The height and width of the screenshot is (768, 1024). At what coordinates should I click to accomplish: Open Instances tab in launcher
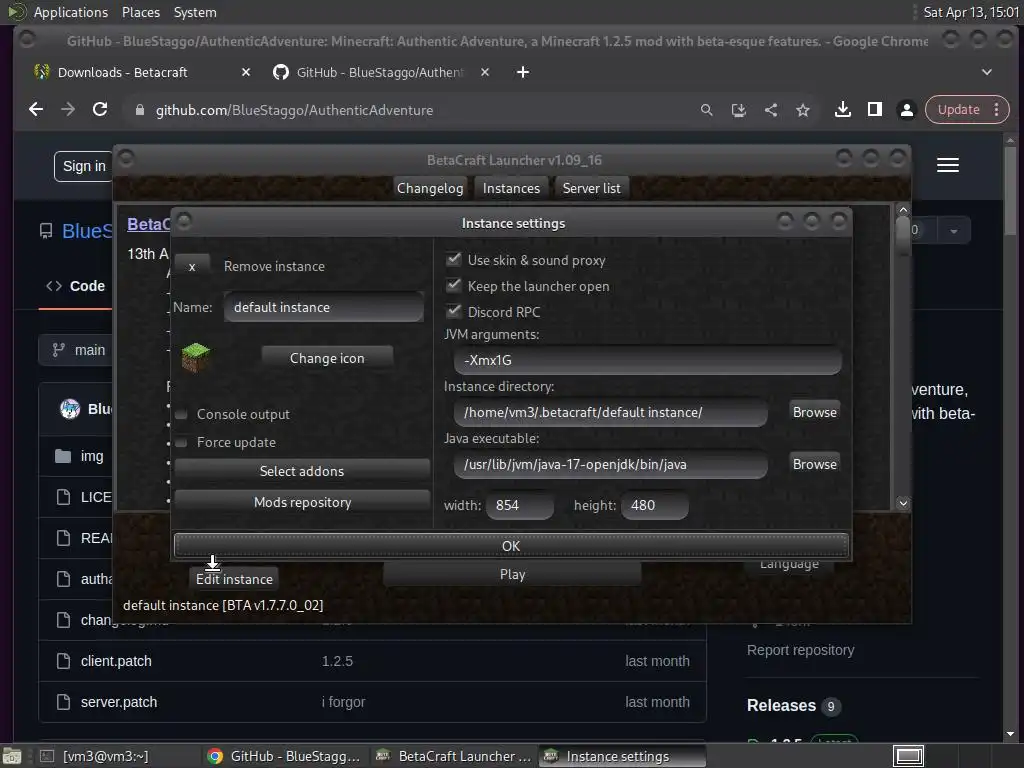pyautogui.click(x=511, y=188)
